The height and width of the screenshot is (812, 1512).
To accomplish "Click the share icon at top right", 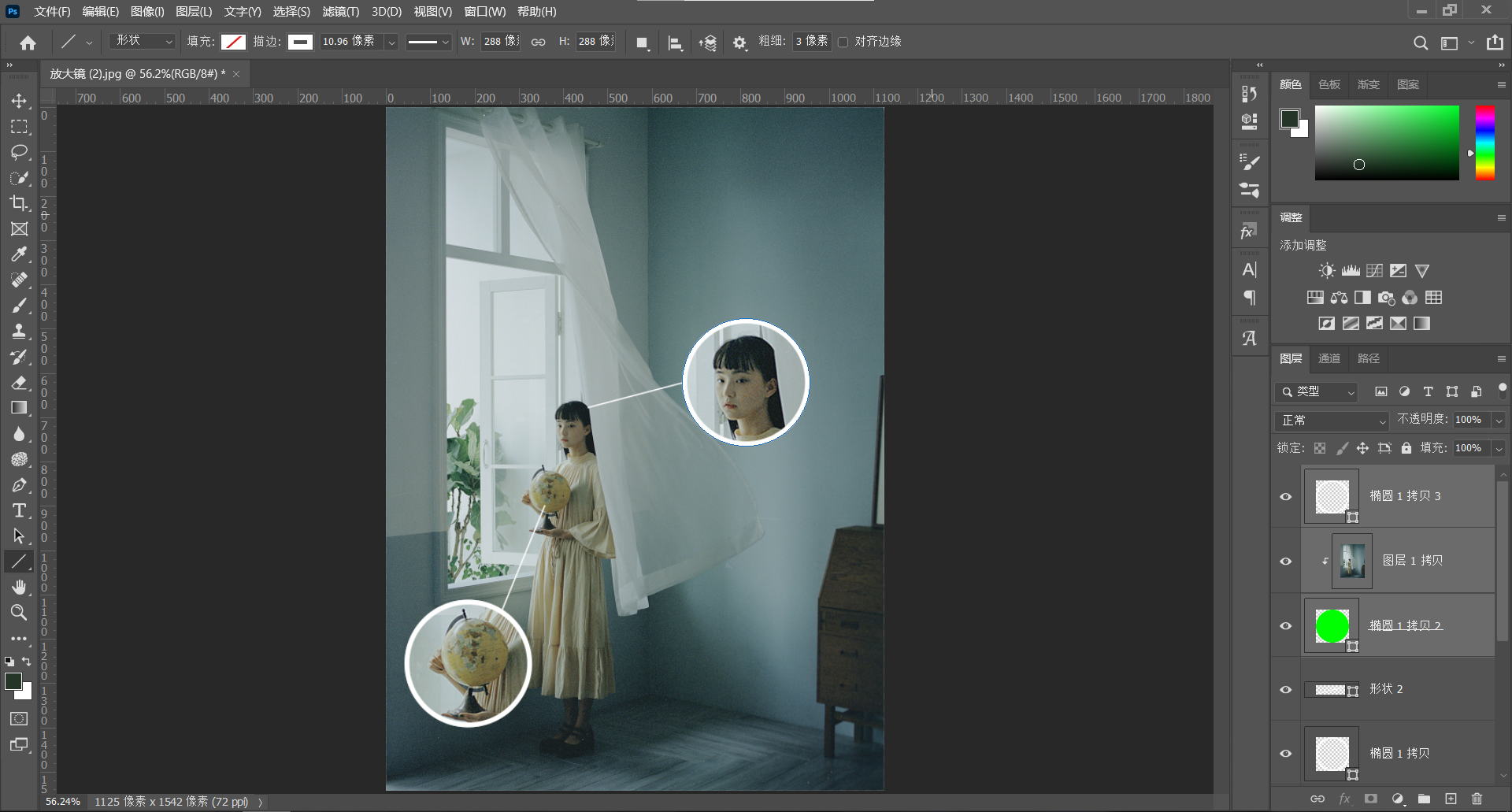I will tap(1495, 43).
